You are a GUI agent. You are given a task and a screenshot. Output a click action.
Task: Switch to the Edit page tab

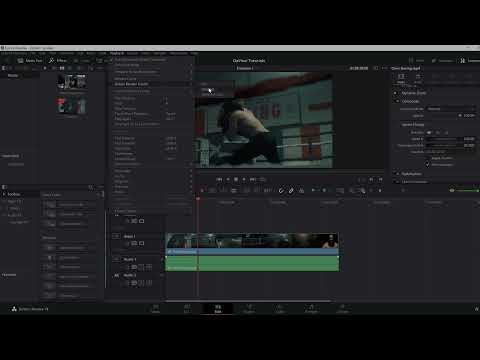pyautogui.click(x=218, y=309)
